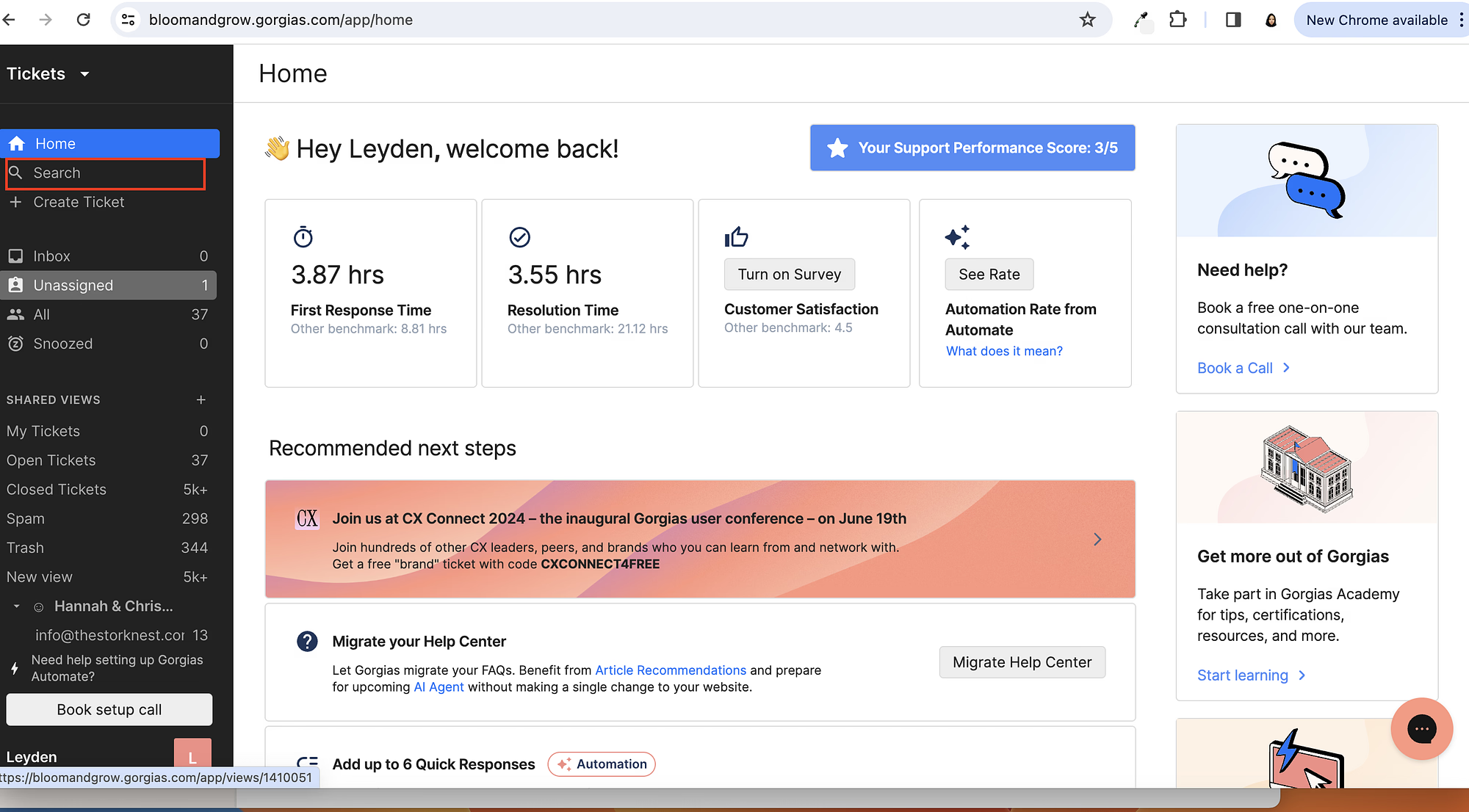The image size is (1469, 812).
Task: Bookmark this page with star icon
Action: [1088, 20]
